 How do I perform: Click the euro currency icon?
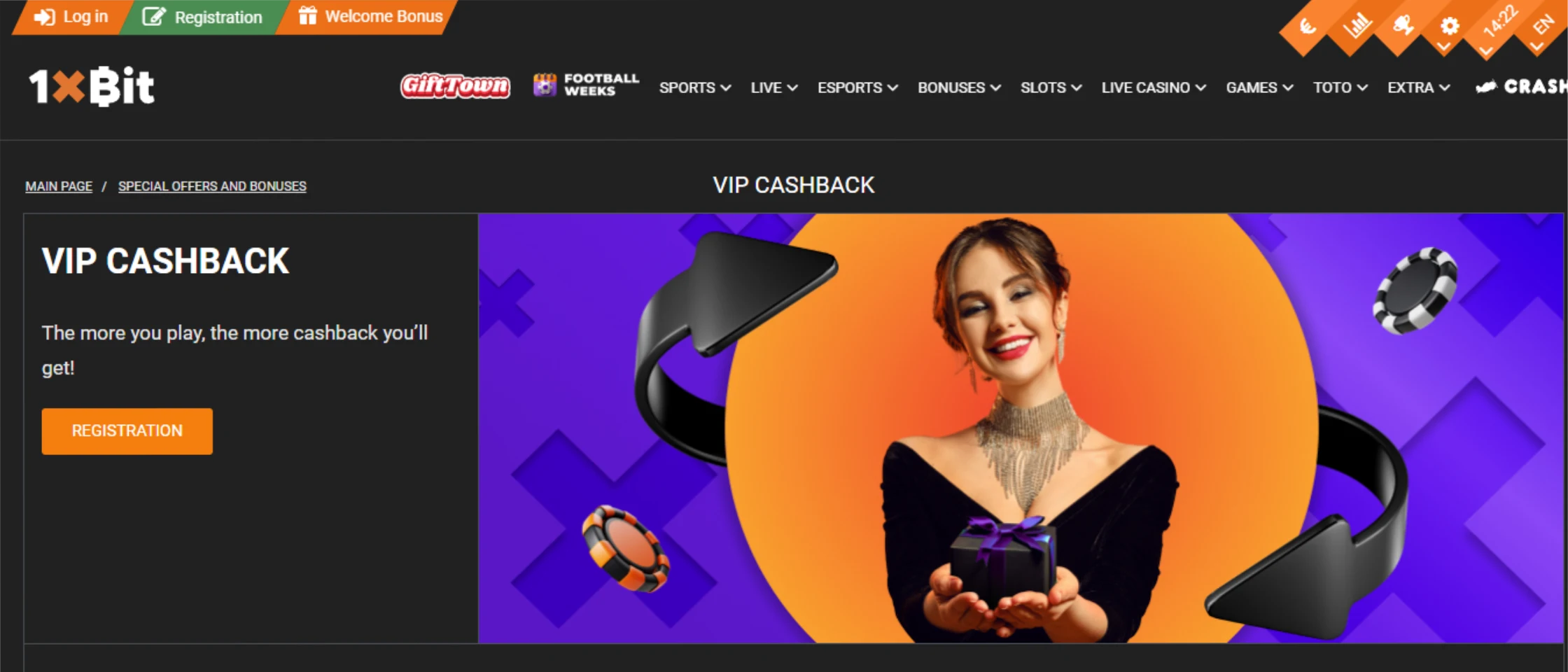point(1307,27)
